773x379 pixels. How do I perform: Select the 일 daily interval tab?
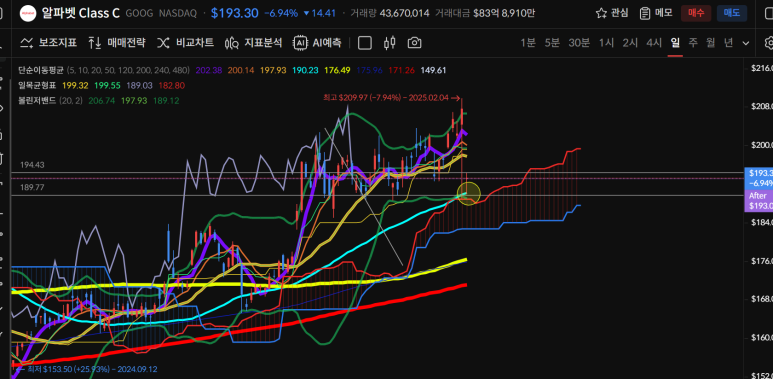coord(675,43)
